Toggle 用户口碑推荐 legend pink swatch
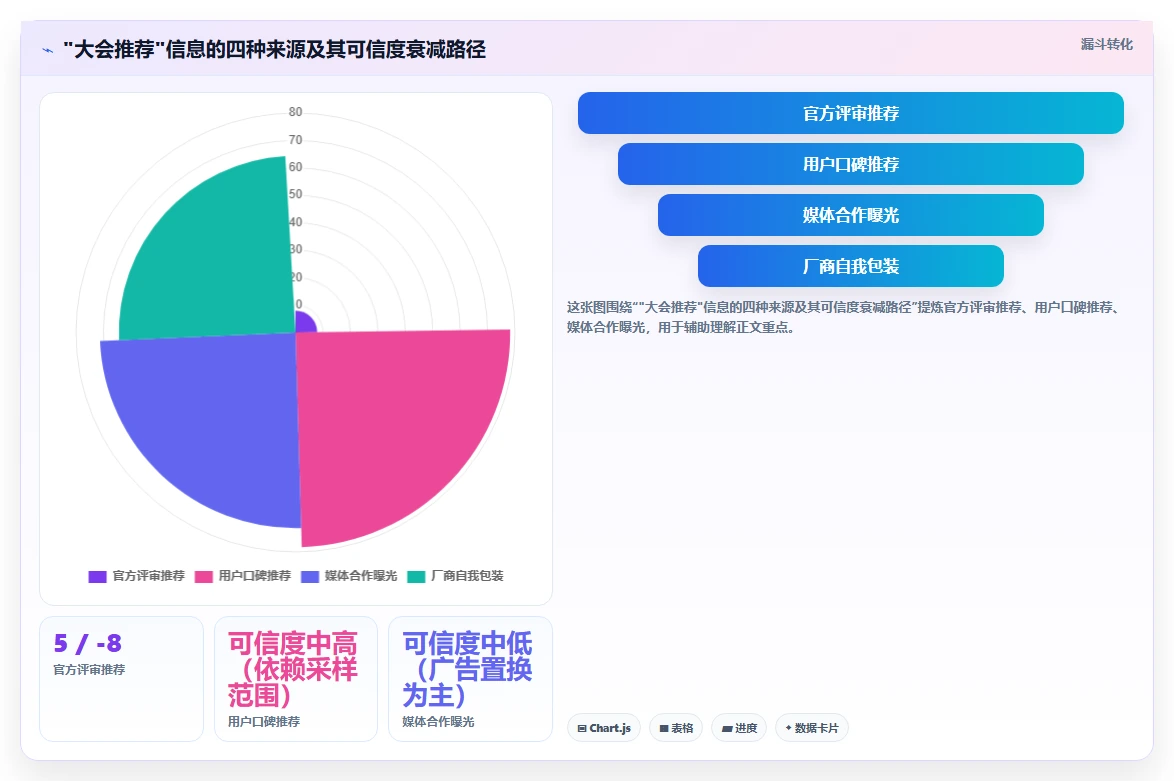The height and width of the screenshot is (781, 1174). [x=204, y=577]
